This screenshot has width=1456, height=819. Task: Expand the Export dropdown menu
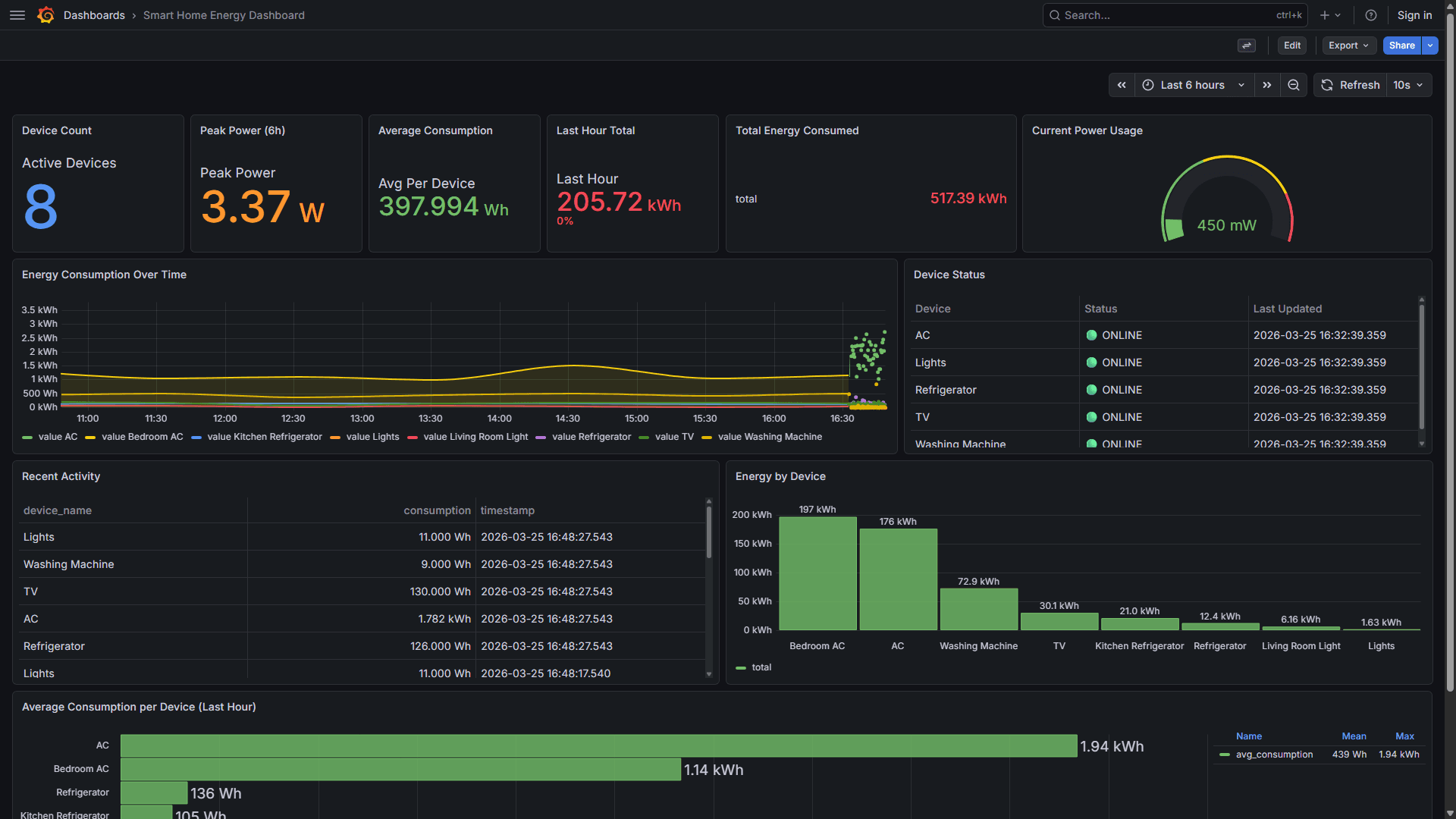[x=1348, y=45]
